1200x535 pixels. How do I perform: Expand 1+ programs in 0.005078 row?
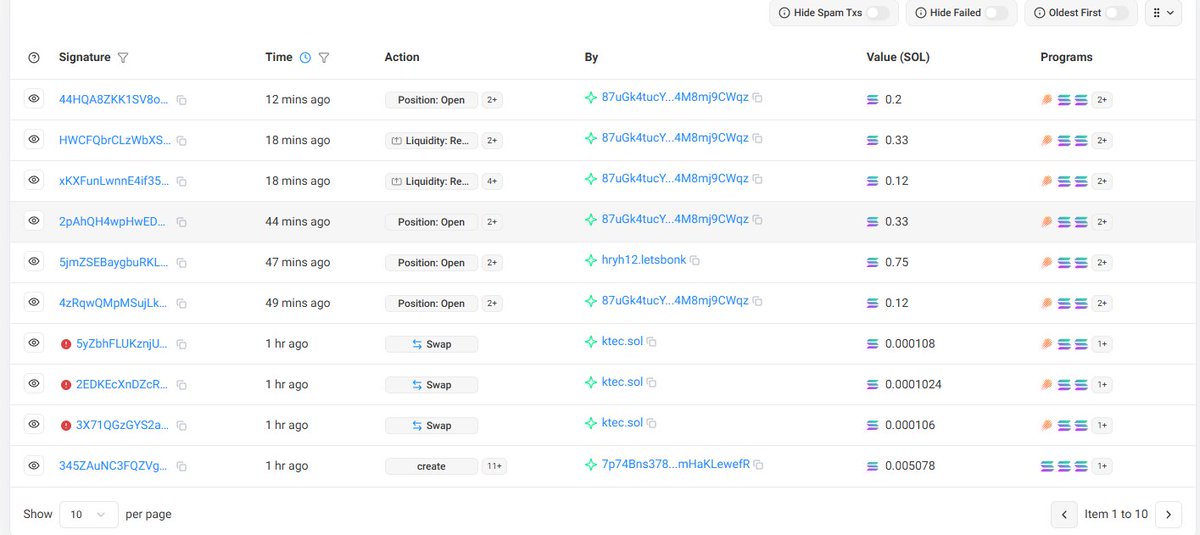(x=1102, y=466)
